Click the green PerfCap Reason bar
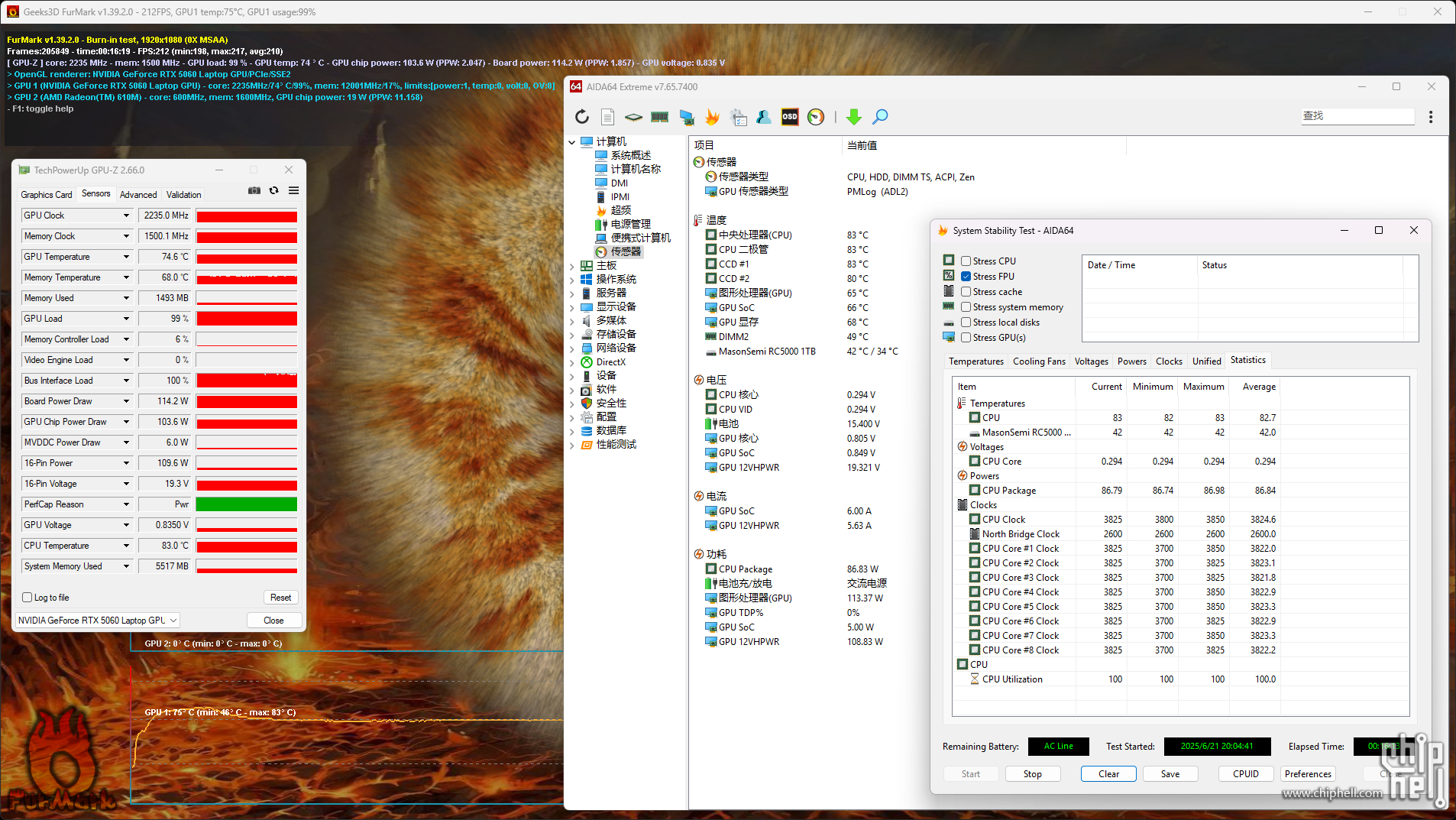 click(x=247, y=504)
